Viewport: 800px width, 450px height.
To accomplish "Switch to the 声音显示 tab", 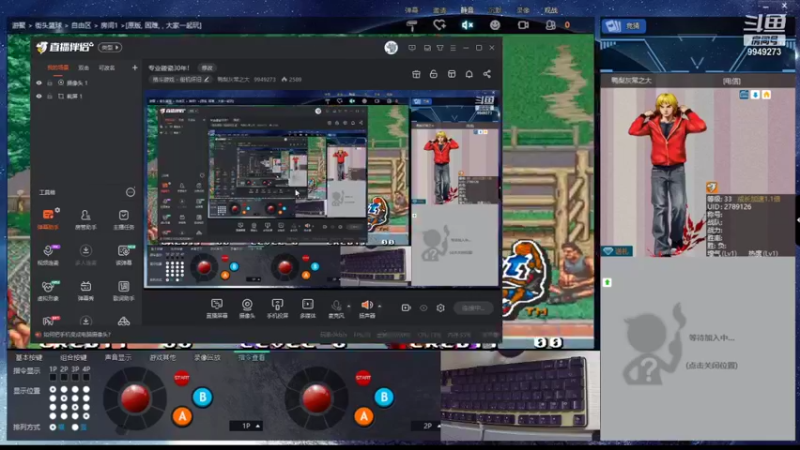I will pos(118,358).
